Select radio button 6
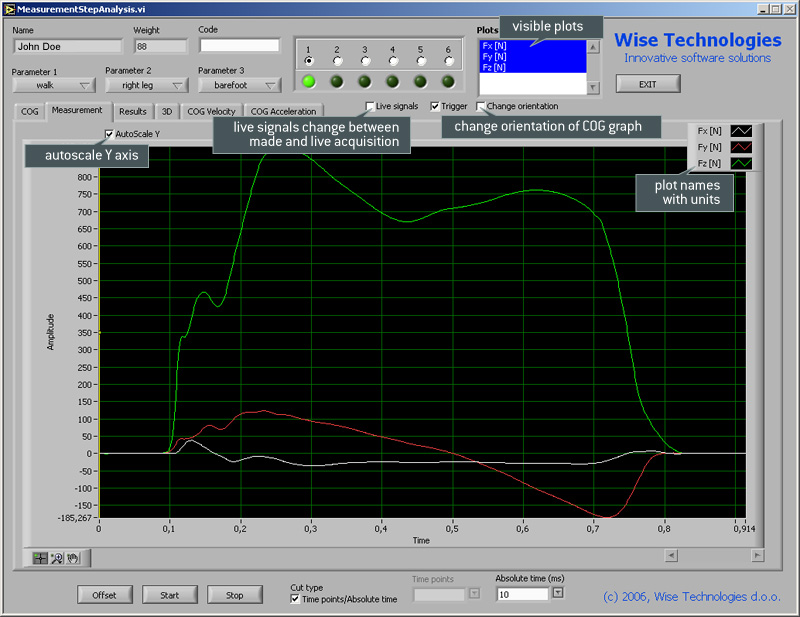Image resolution: width=800 pixels, height=617 pixels. pyautogui.click(x=448, y=61)
